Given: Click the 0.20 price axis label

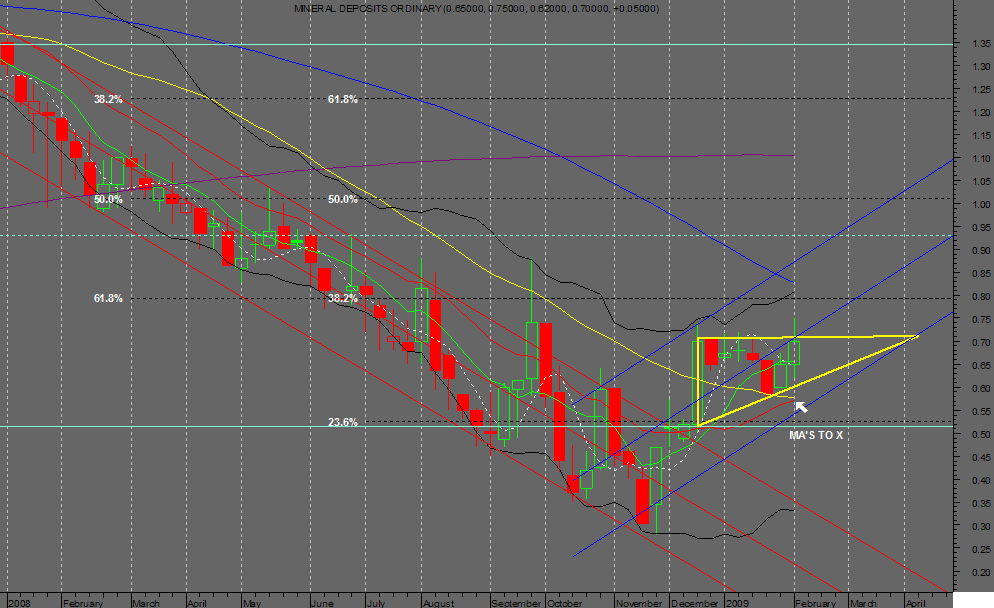Looking at the screenshot, I should (x=981, y=572).
